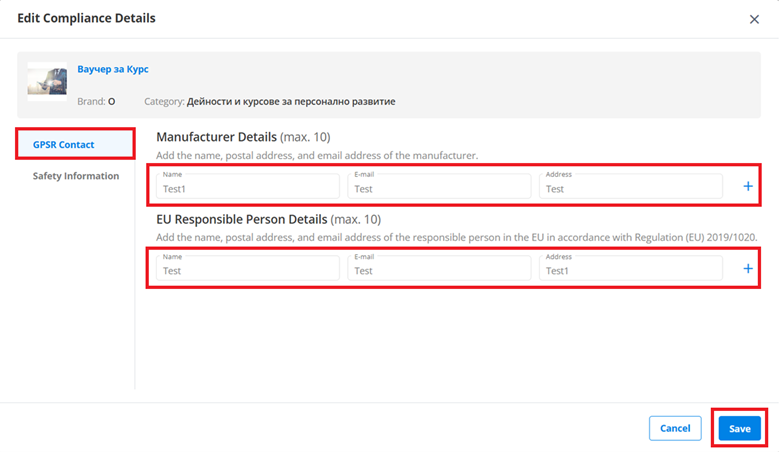780x452 pixels.
Task: Switch to the Safety Information tab
Action: [x=76, y=176]
